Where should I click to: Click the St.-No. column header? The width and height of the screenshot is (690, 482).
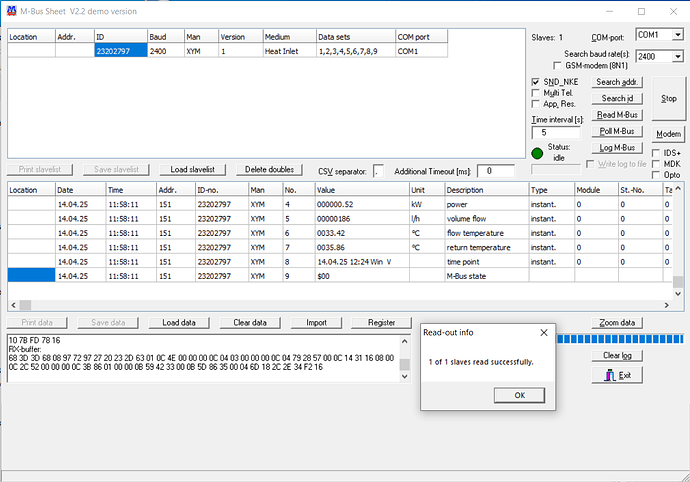640,190
